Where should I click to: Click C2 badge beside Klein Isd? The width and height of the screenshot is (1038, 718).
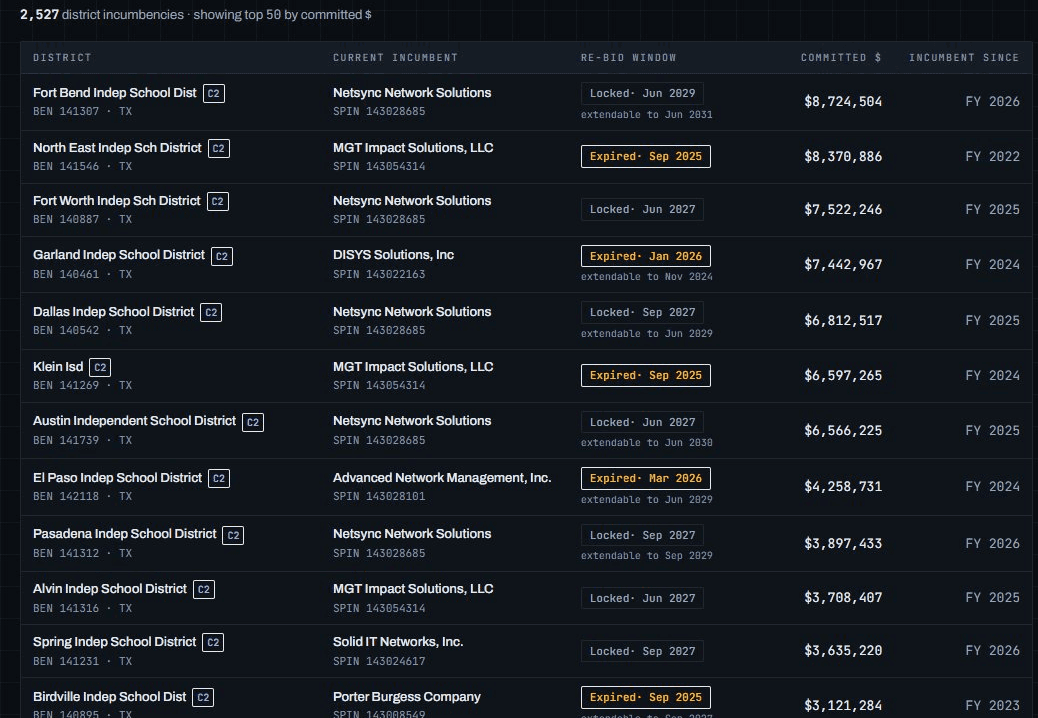coord(100,367)
